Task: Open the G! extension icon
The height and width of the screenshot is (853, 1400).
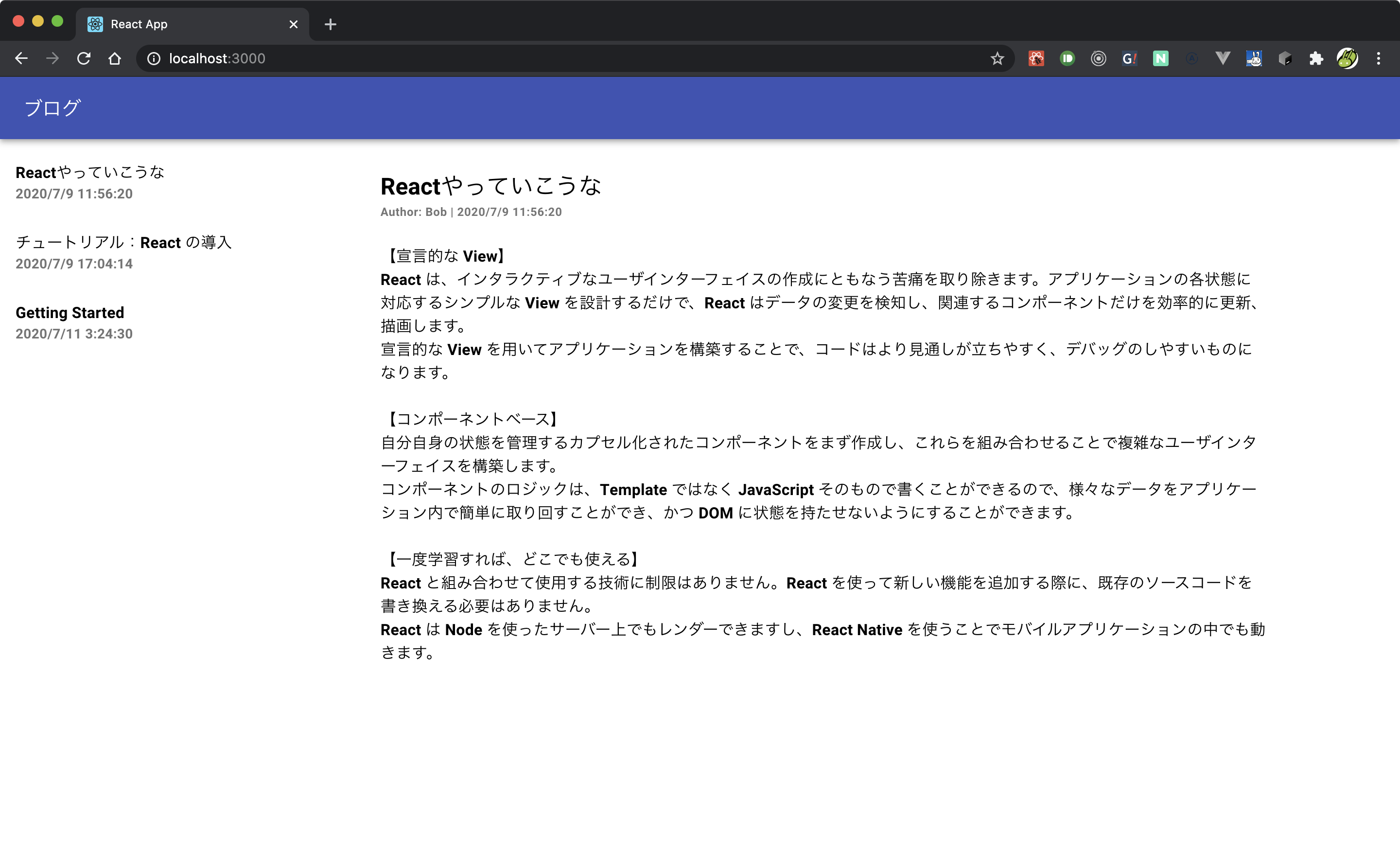Action: click(x=1129, y=58)
